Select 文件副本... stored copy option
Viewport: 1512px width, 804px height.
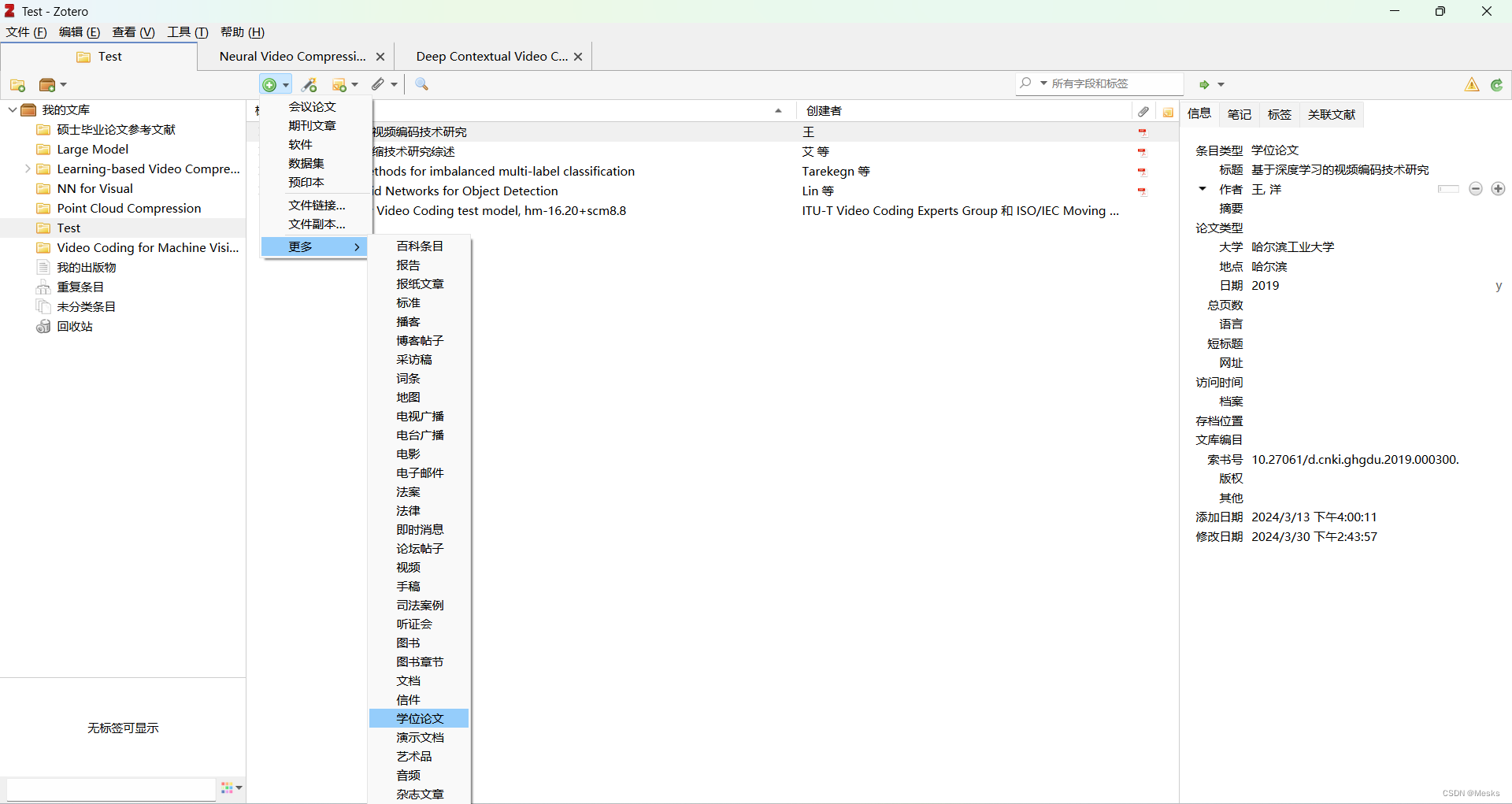[317, 224]
